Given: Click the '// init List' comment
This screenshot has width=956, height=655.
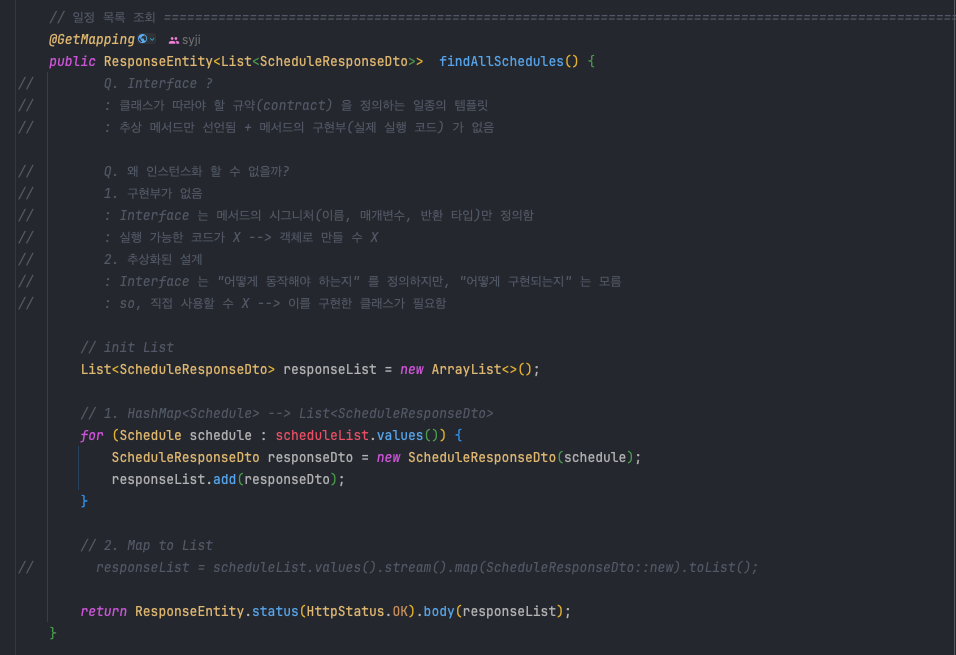Looking at the screenshot, I should (x=127, y=348).
